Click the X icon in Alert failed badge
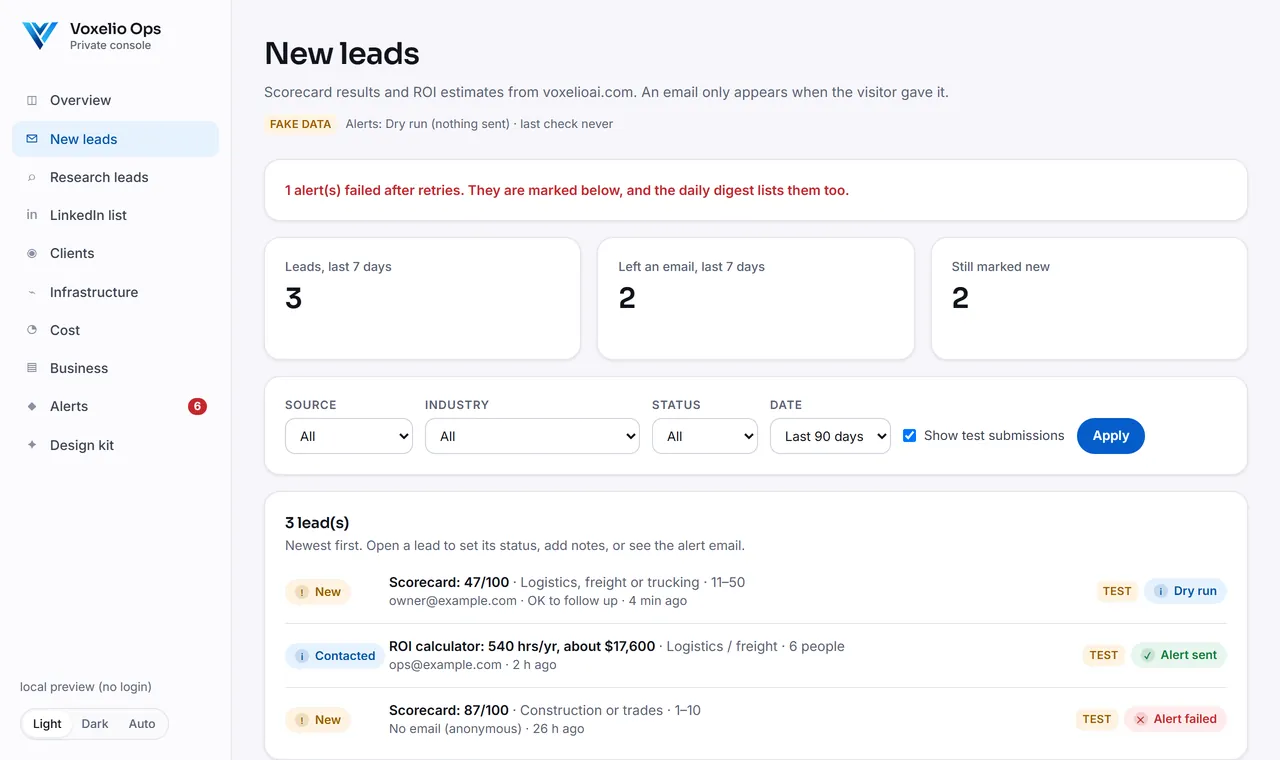The height and width of the screenshot is (760, 1280). click(x=1140, y=719)
